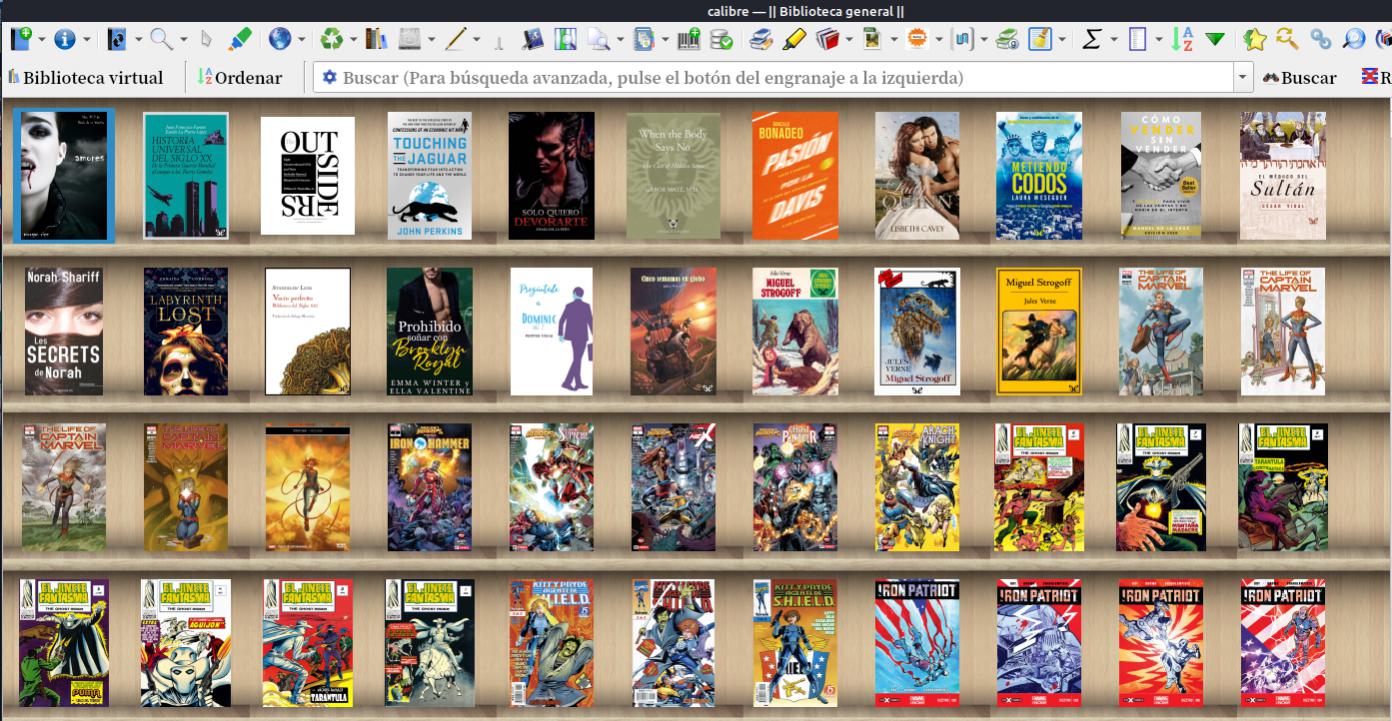
Task: Click the gear icon for advanced search
Action: 329,77
